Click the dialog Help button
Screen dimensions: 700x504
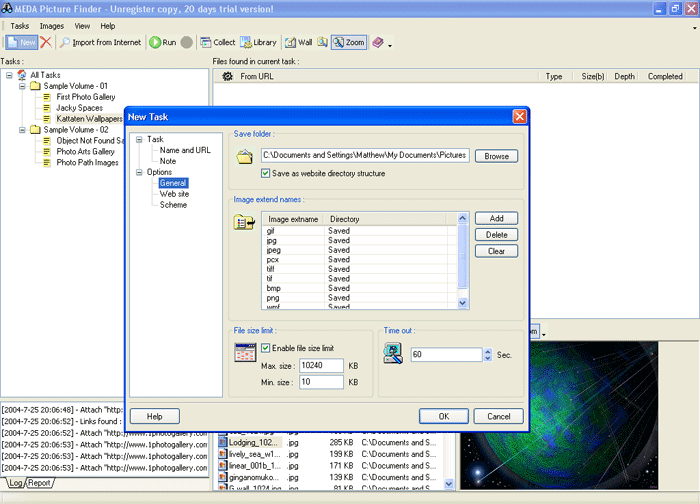pos(154,417)
